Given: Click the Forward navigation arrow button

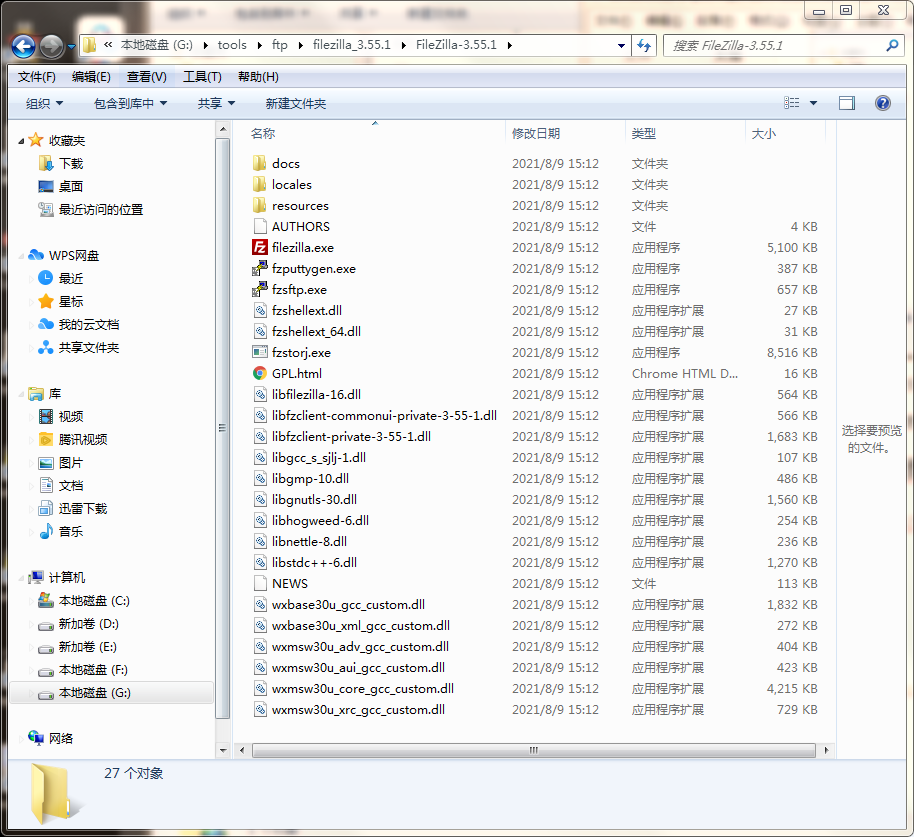Looking at the screenshot, I should coord(51,46).
